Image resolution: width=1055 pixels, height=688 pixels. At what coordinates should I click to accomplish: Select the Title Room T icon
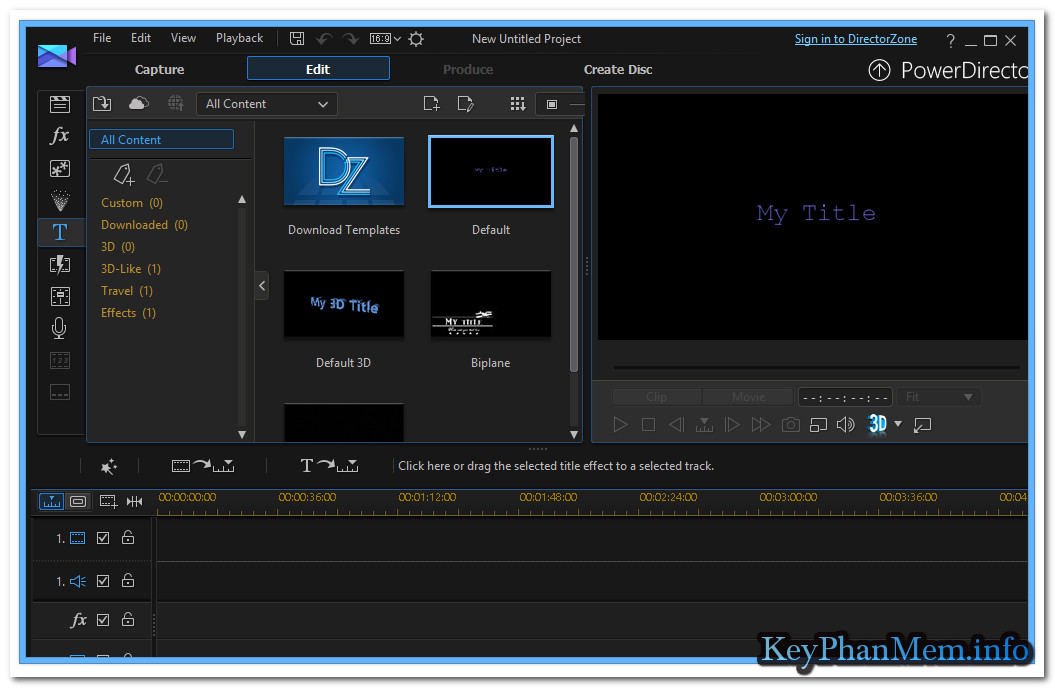[x=60, y=232]
